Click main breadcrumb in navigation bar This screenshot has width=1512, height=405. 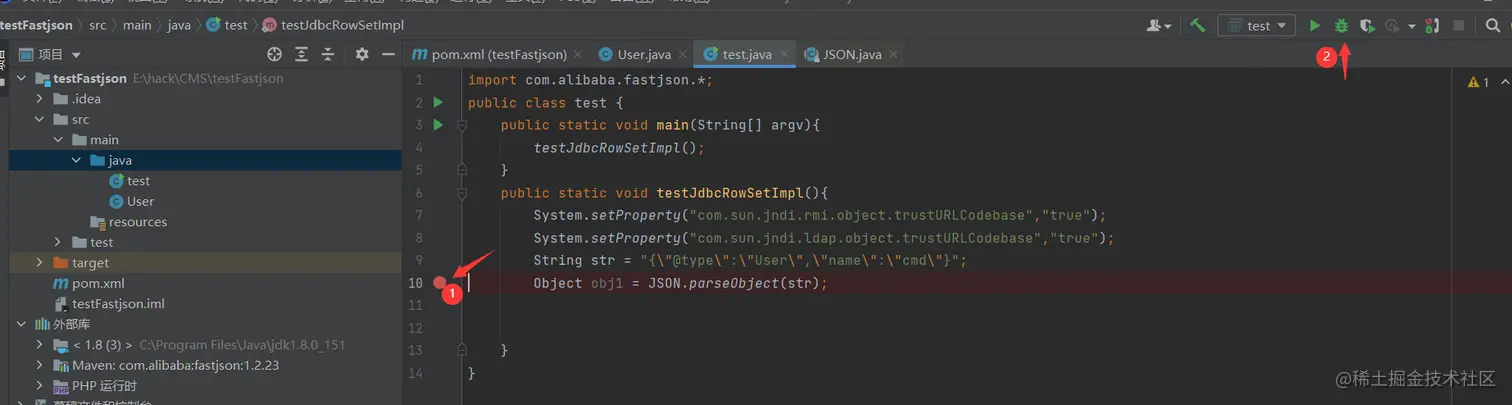coord(137,25)
